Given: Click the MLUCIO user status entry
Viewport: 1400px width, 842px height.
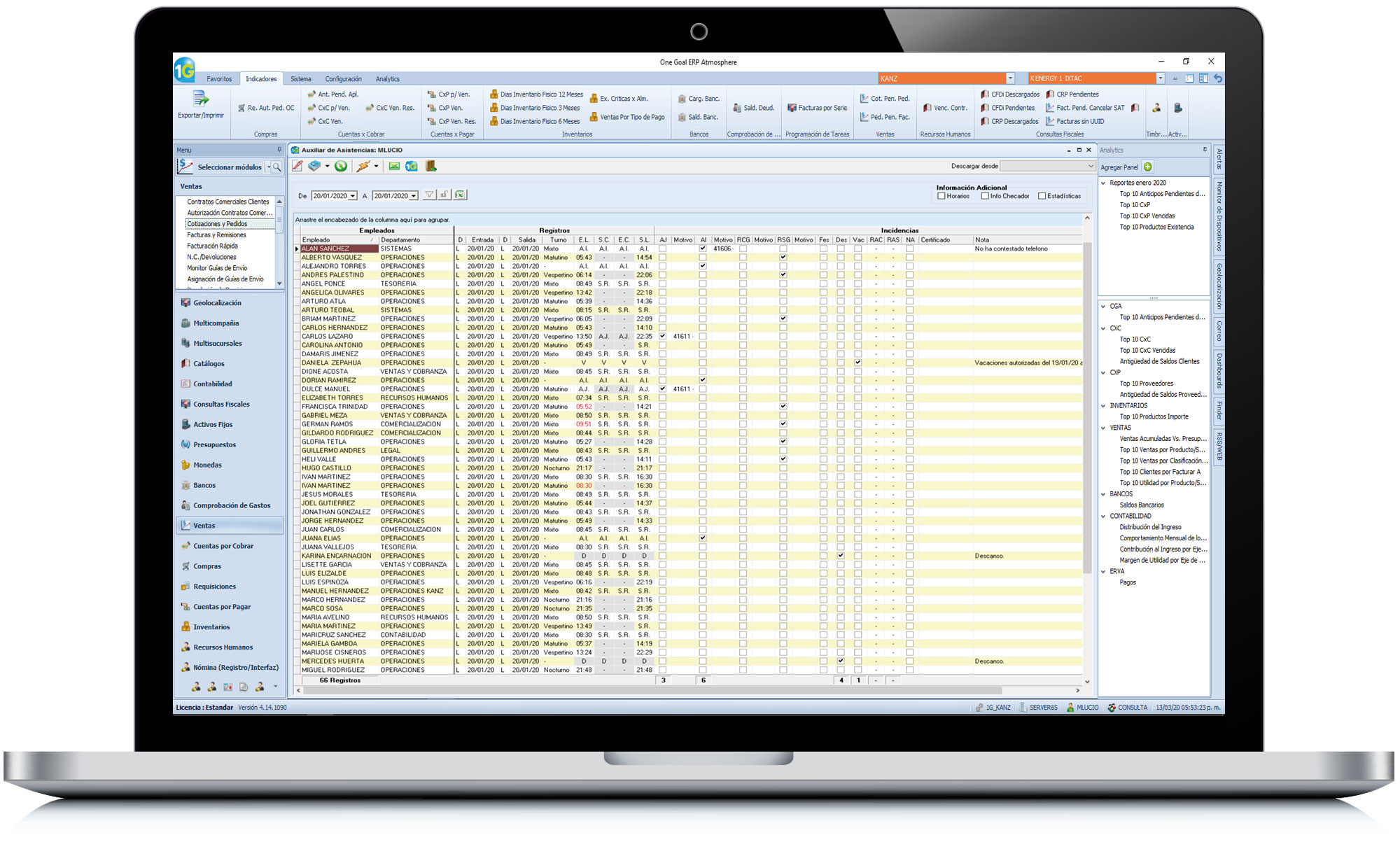Looking at the screenshot, I should point(1082,708).
